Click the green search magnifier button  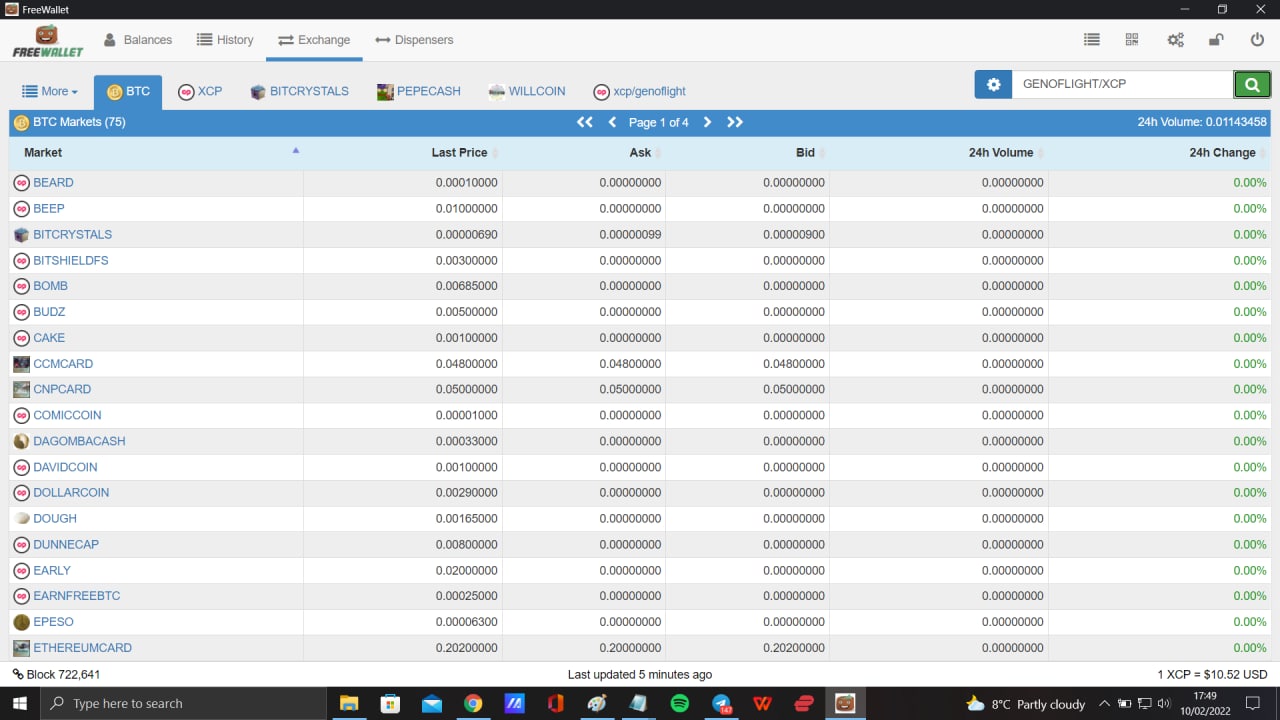[1252, 85]
